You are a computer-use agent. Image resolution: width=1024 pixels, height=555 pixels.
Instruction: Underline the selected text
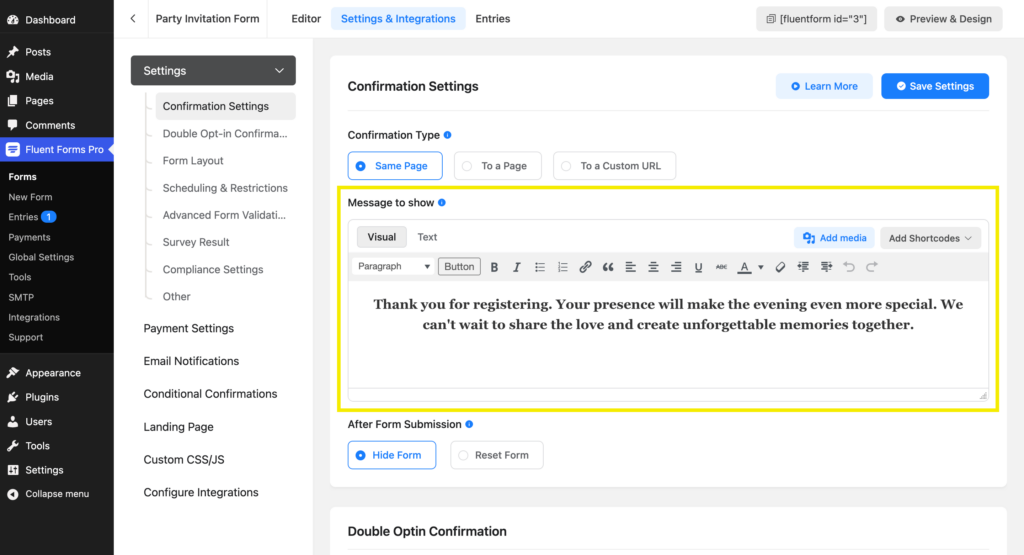(x=698, y=267)
